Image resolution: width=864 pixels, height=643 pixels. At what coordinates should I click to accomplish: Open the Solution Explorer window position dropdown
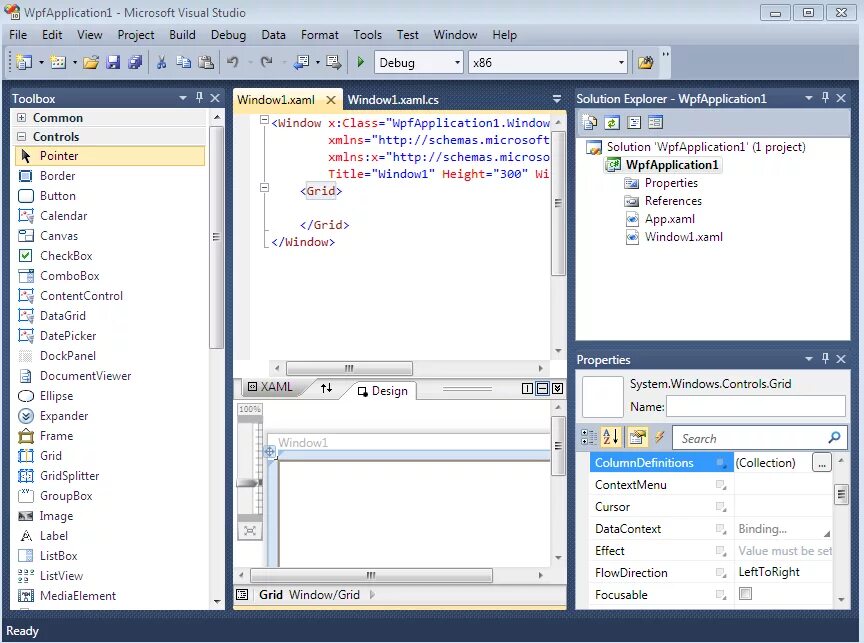pos(808,98)
